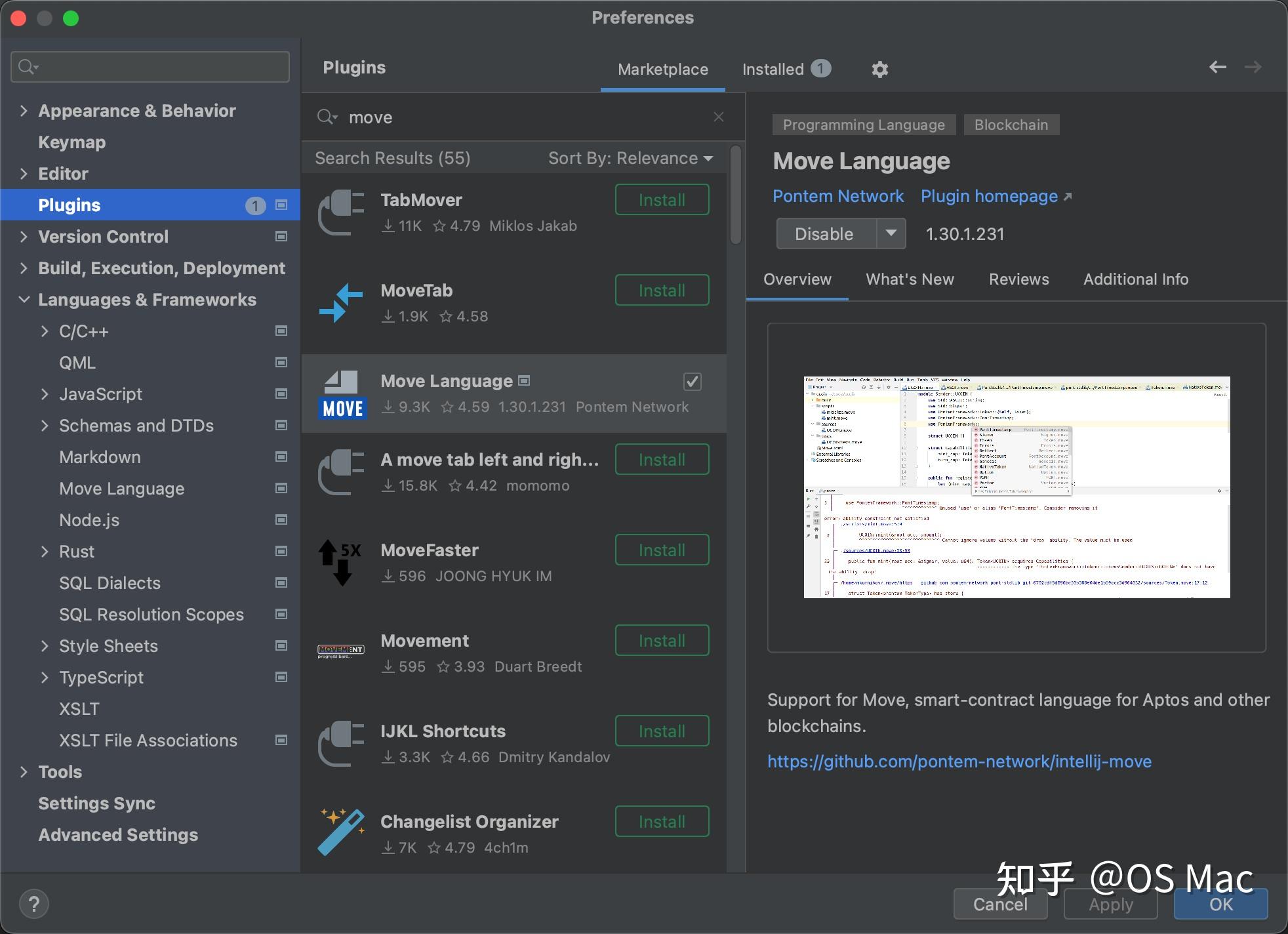Click the project-level icon beside Markdown
The height and width of the screenshot is (934, 1288).
click(x=281, y=457)
